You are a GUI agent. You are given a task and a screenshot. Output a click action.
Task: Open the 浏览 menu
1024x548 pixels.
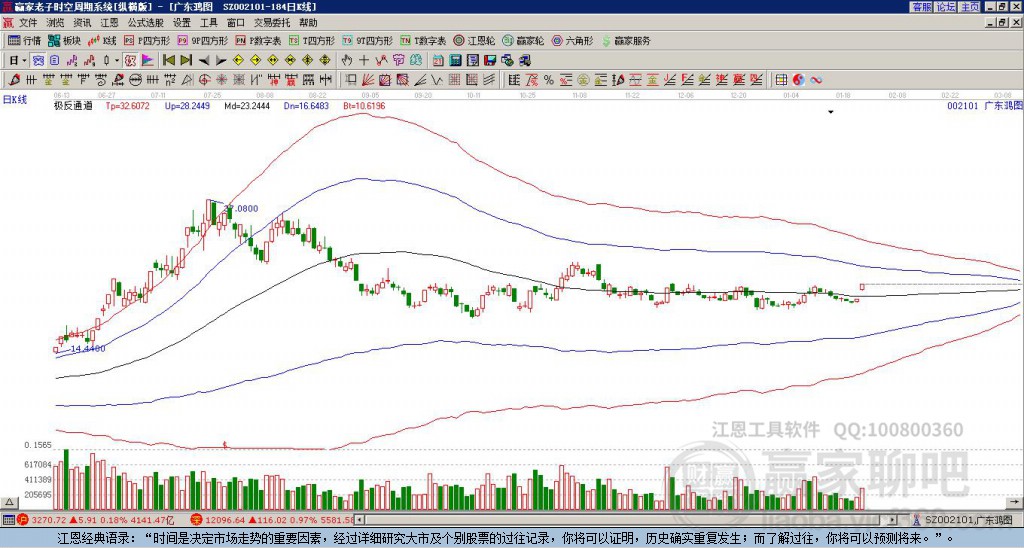point(56,23)
